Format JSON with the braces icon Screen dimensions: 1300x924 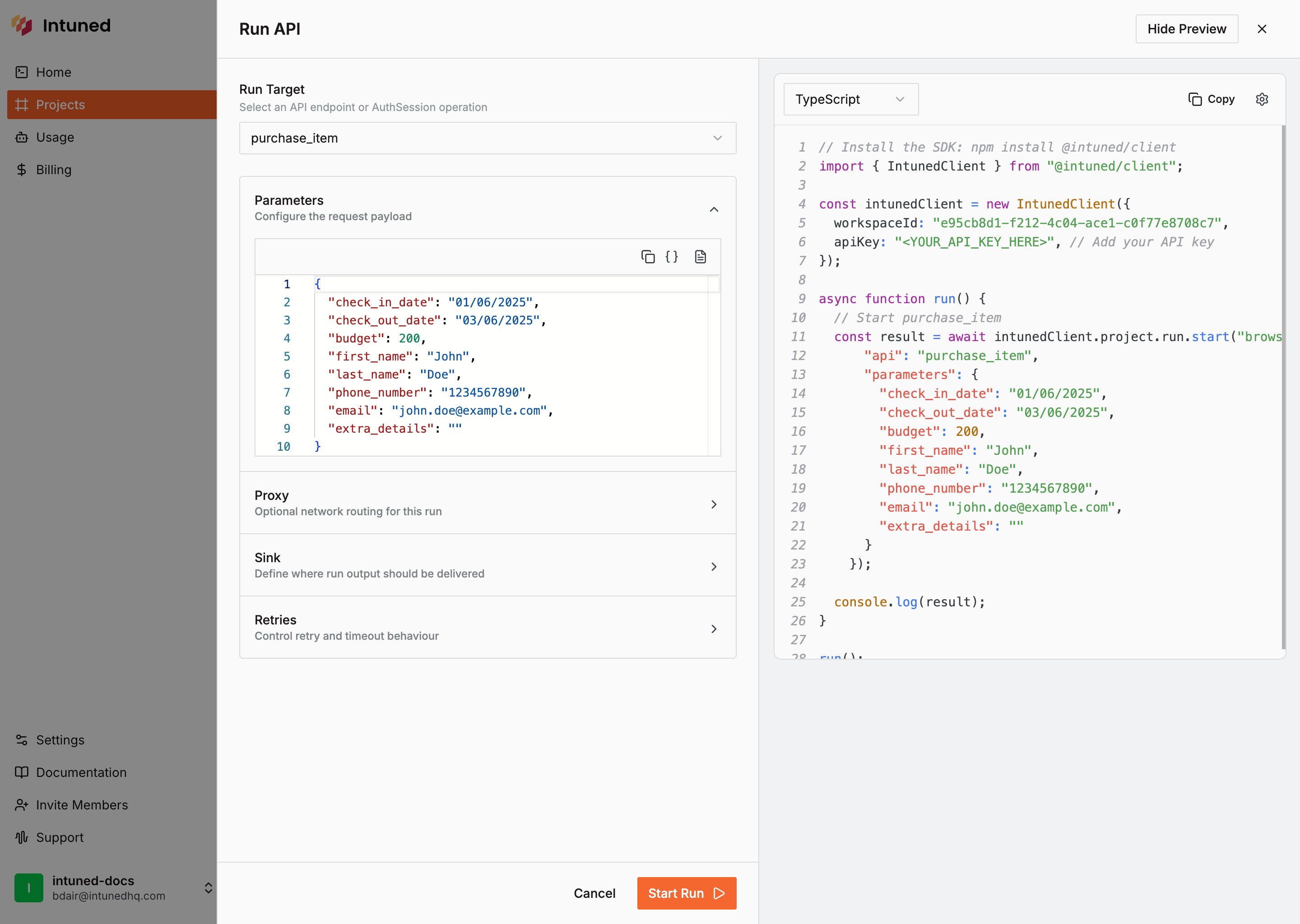pos(672,257)
